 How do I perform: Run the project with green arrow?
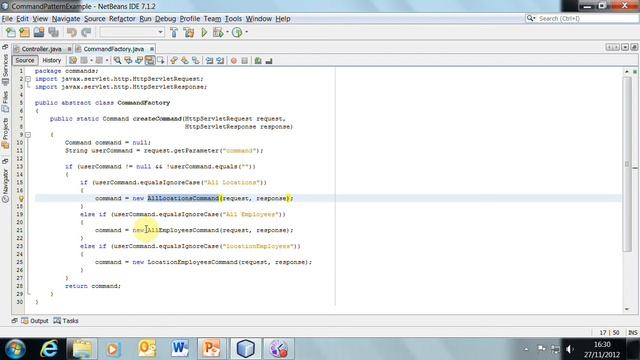point(204,32)
